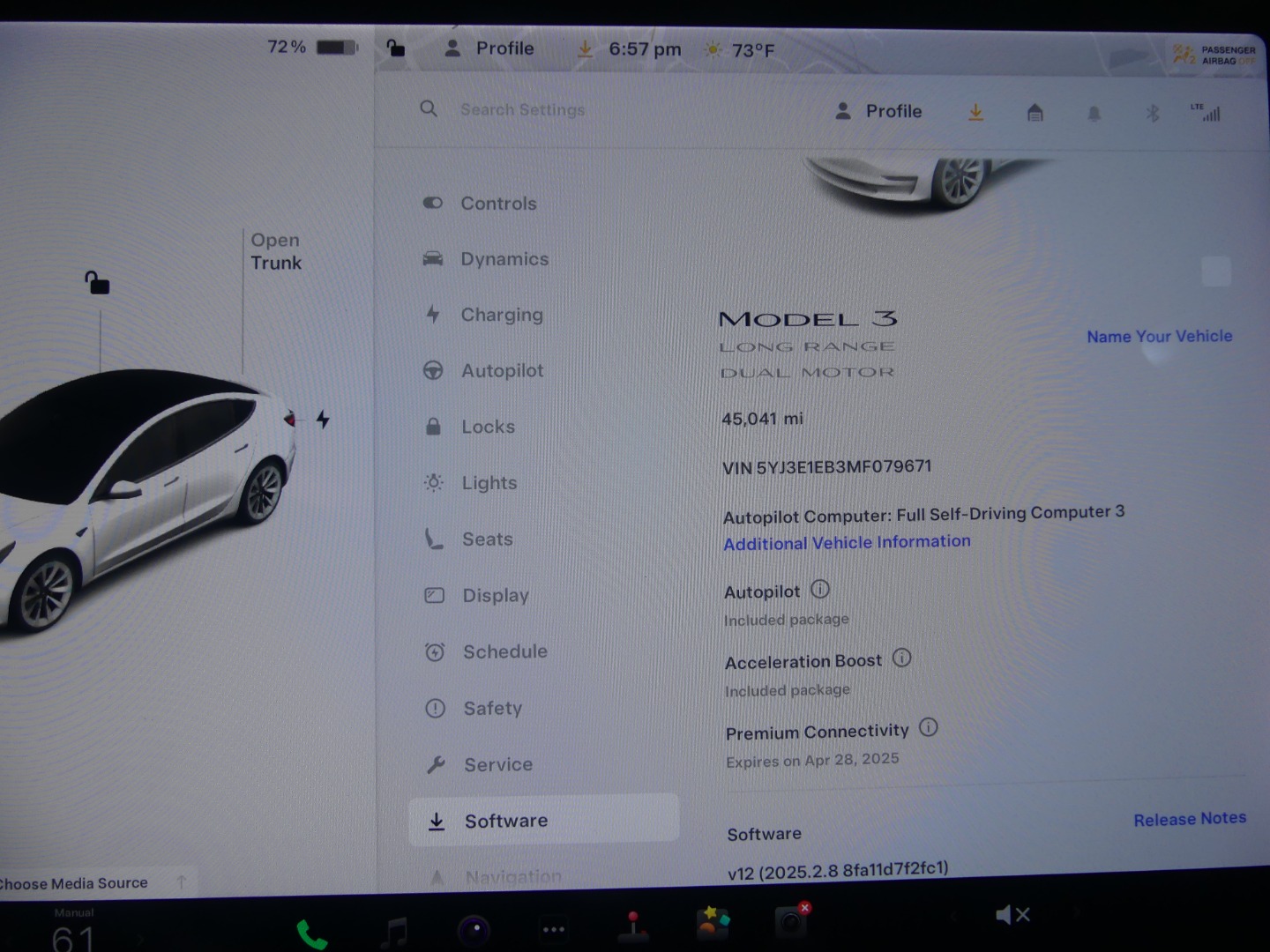The image size is (1270, 952).
Task: Open the Charging settings section
Action: coord(501,315)
